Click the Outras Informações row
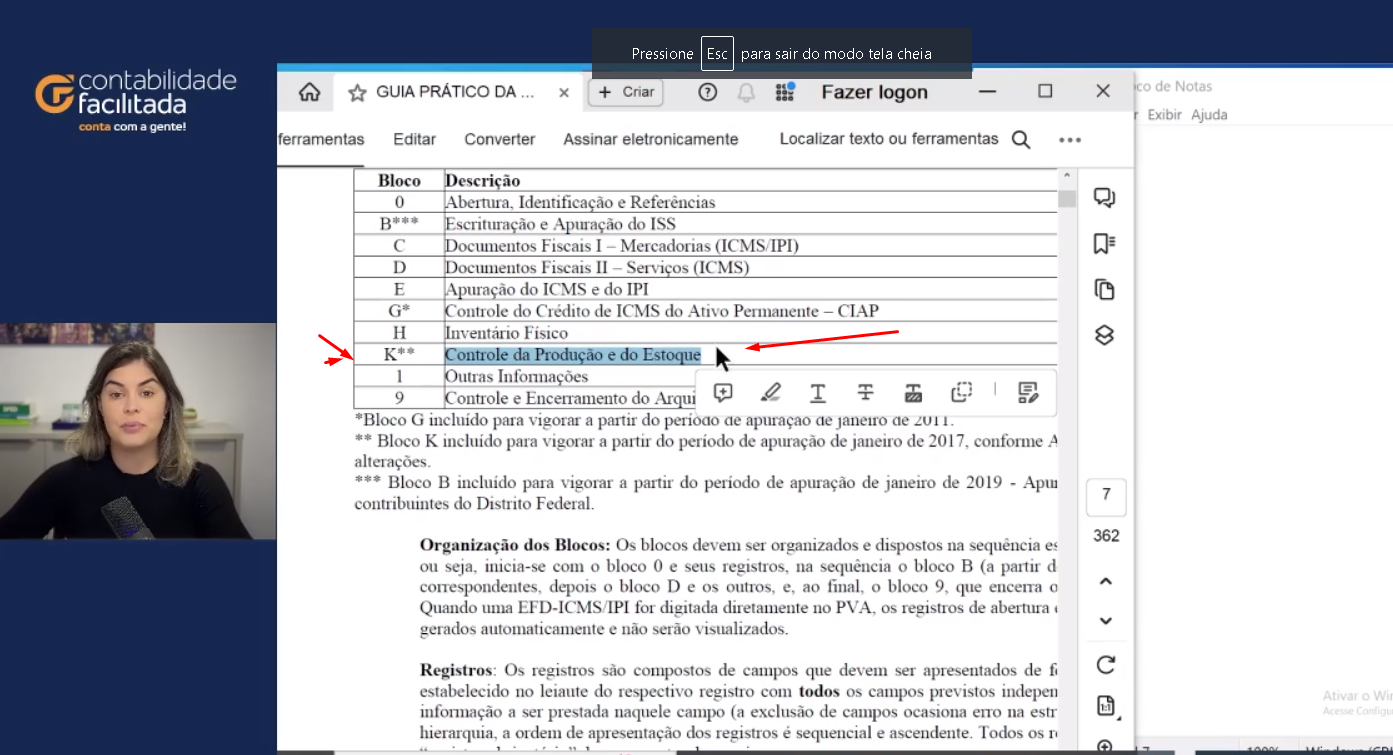This screenshot has height=755, width=1393. coord(705,377)
